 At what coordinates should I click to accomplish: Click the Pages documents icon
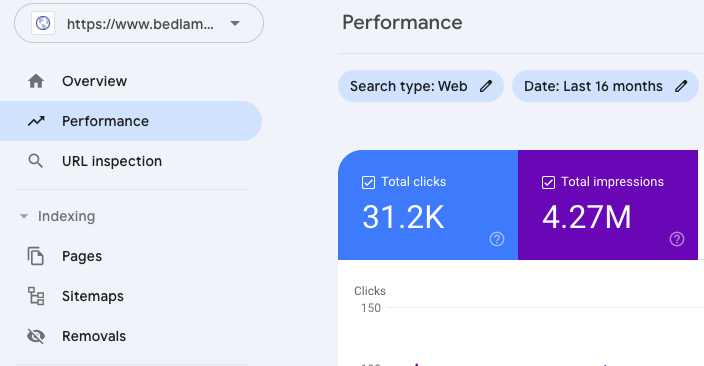coord(36,256)
